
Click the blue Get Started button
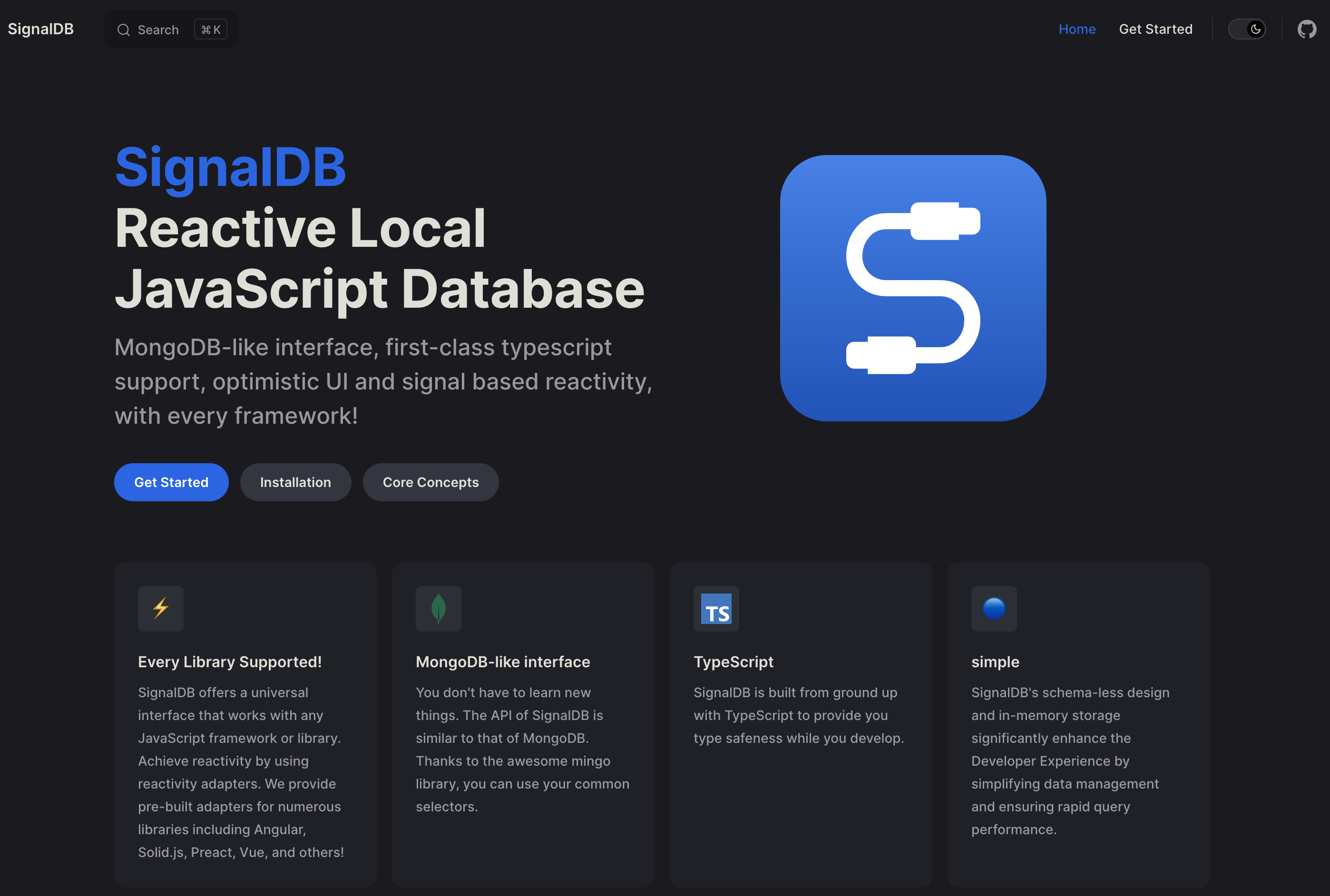click(x=171, y=482)
